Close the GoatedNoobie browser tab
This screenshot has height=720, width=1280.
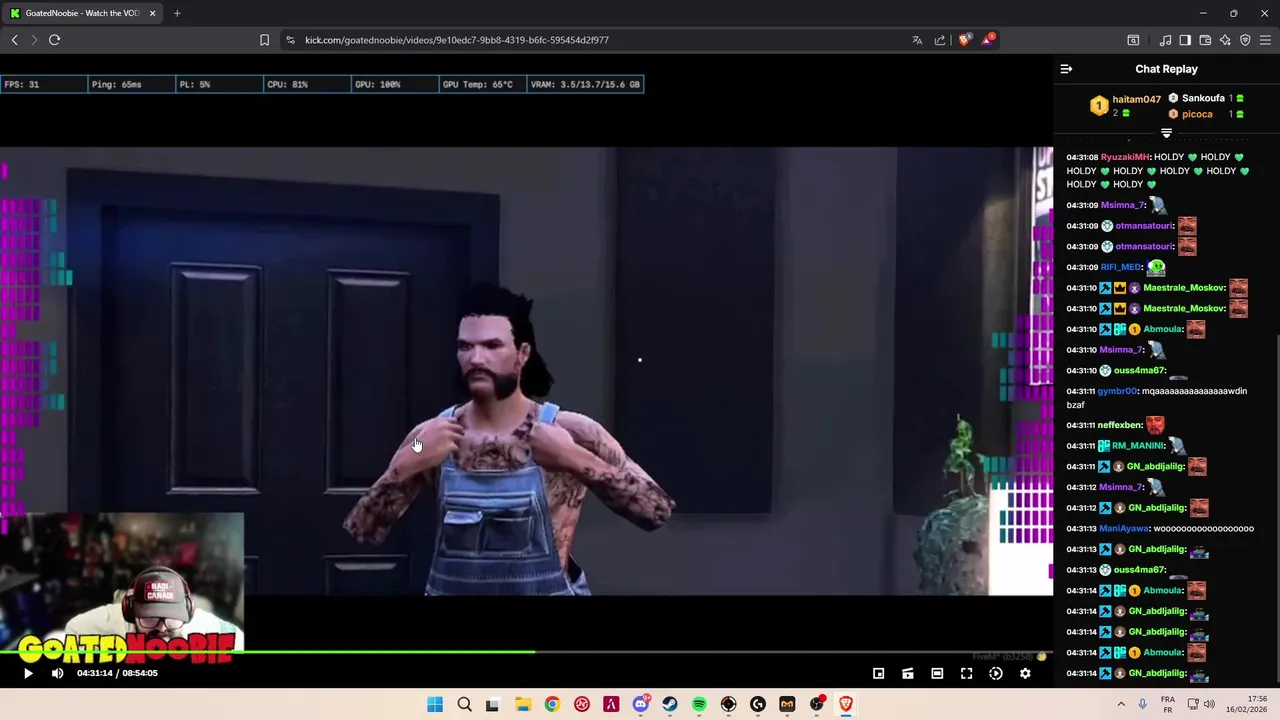(x=152, y=13)
